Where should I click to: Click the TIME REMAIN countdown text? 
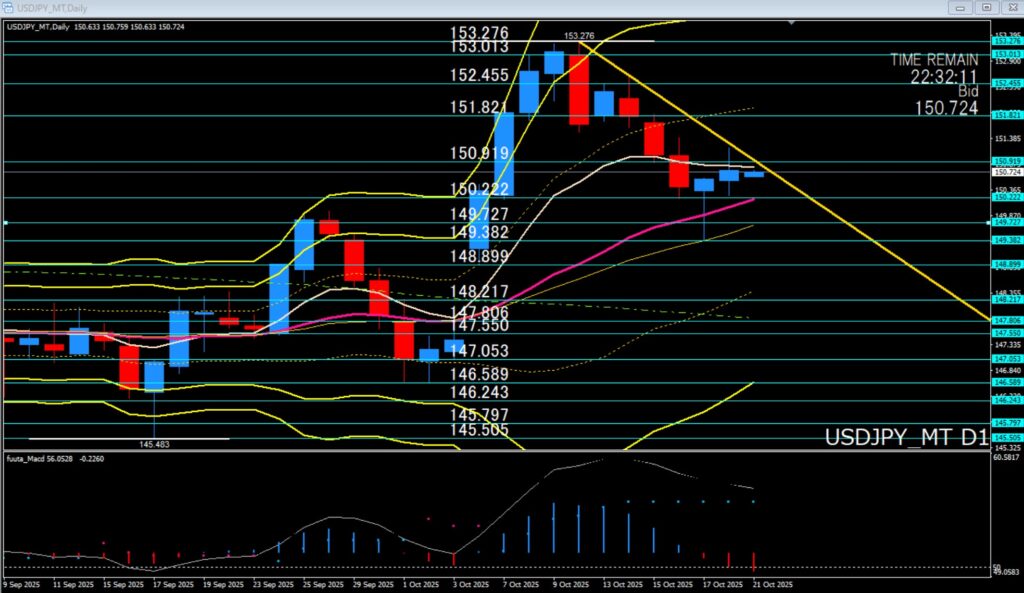(x=933, y=67)
